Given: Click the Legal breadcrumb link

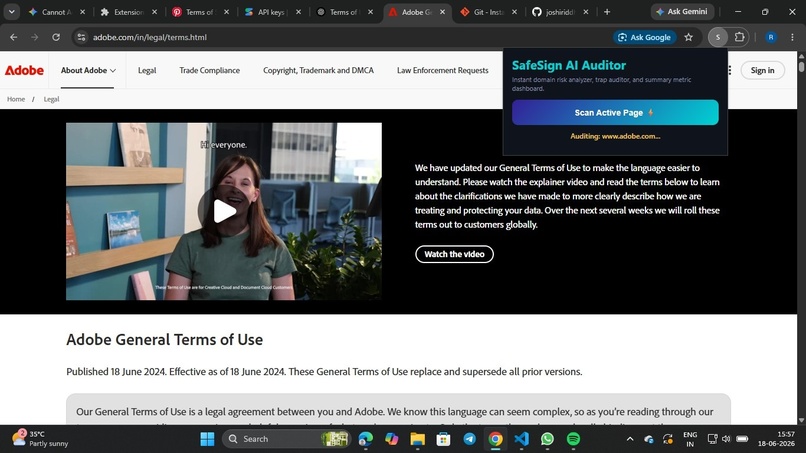Looking at the screenshot, I should click(51, 99).
